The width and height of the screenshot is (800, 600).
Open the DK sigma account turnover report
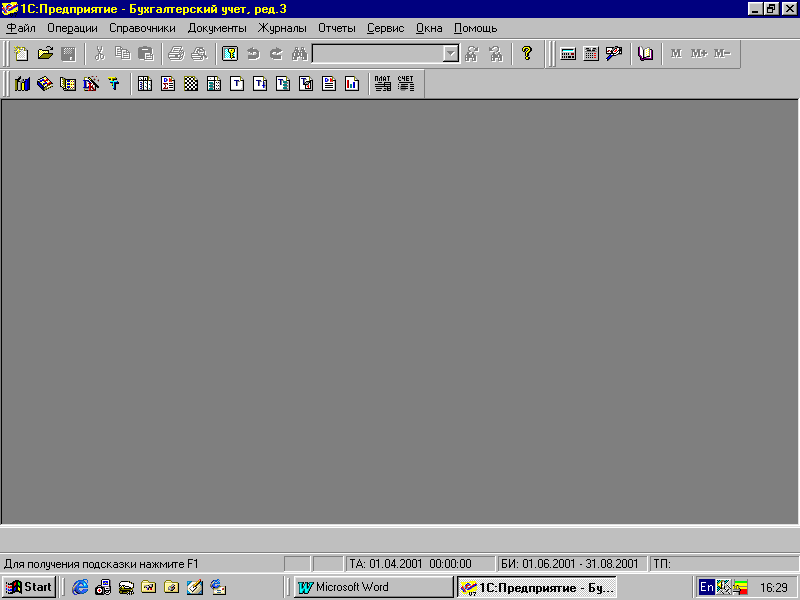(x=168, y=84)
